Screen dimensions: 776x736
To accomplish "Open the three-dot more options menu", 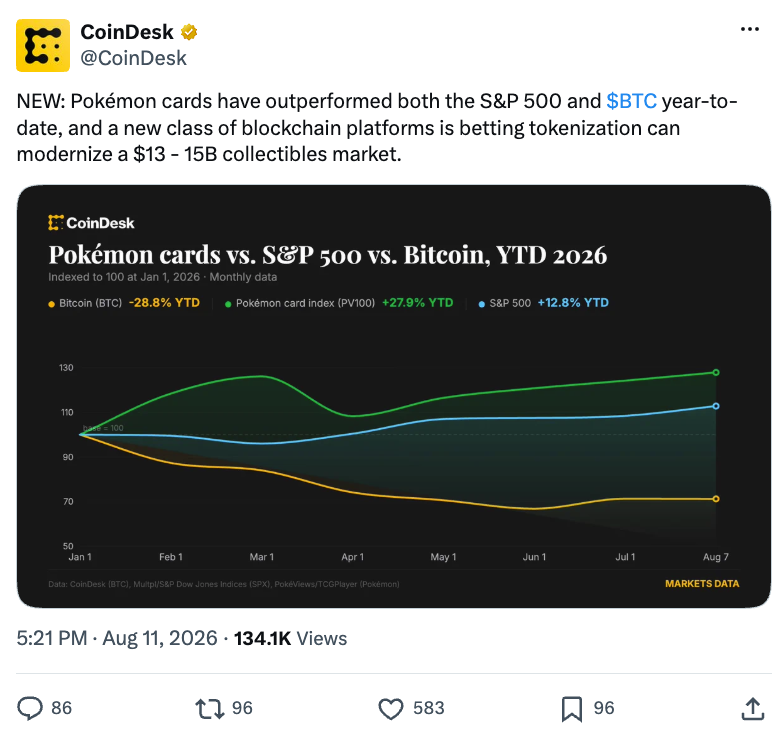I will click(750, 30).
